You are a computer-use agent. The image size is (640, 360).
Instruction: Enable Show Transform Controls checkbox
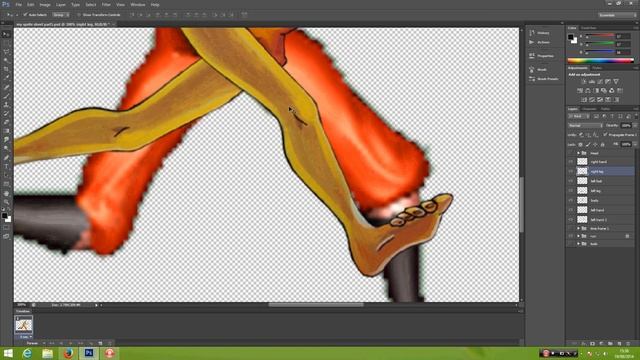click(79, 15)
